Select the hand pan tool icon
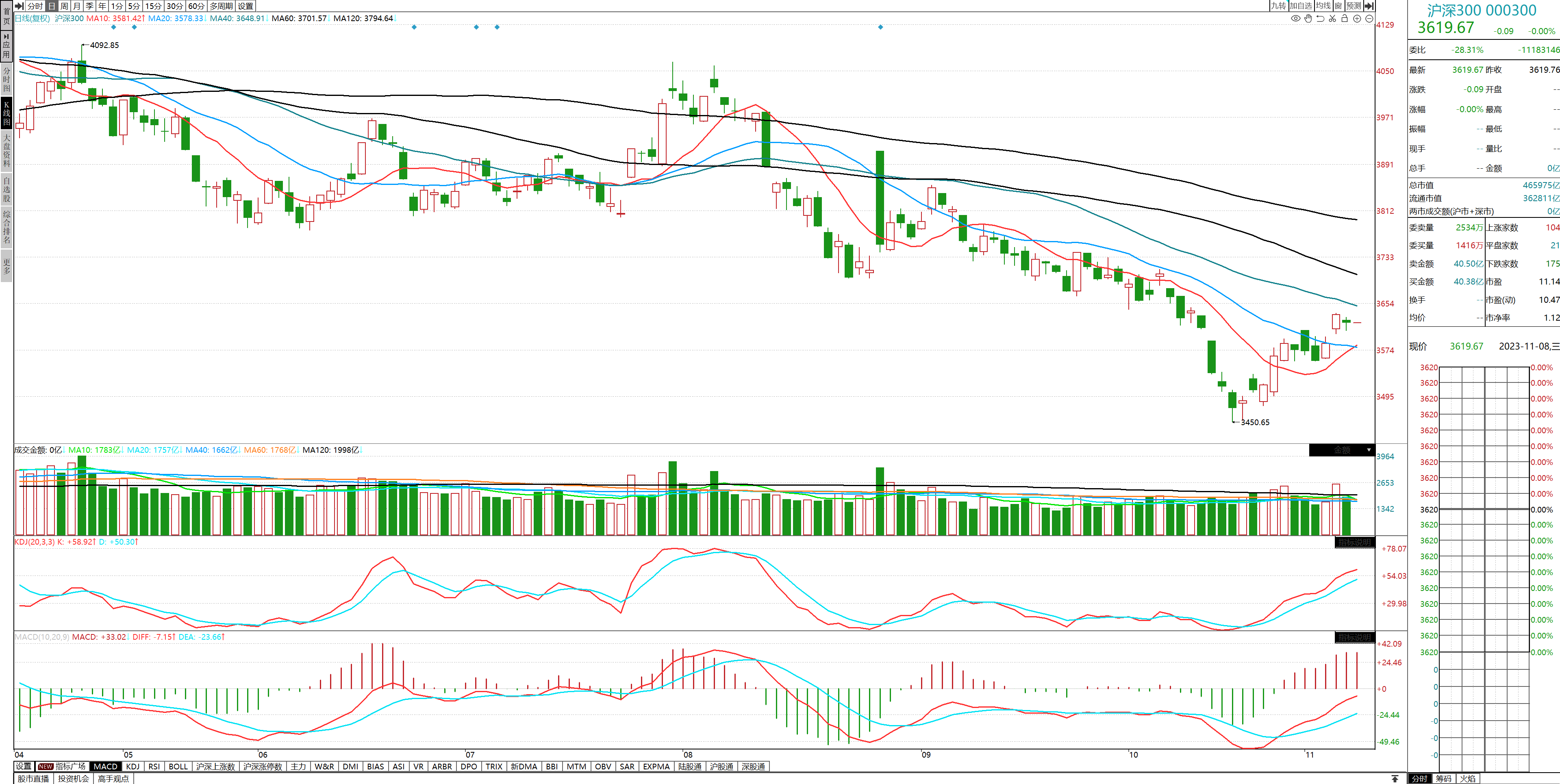 [1308, 19]
